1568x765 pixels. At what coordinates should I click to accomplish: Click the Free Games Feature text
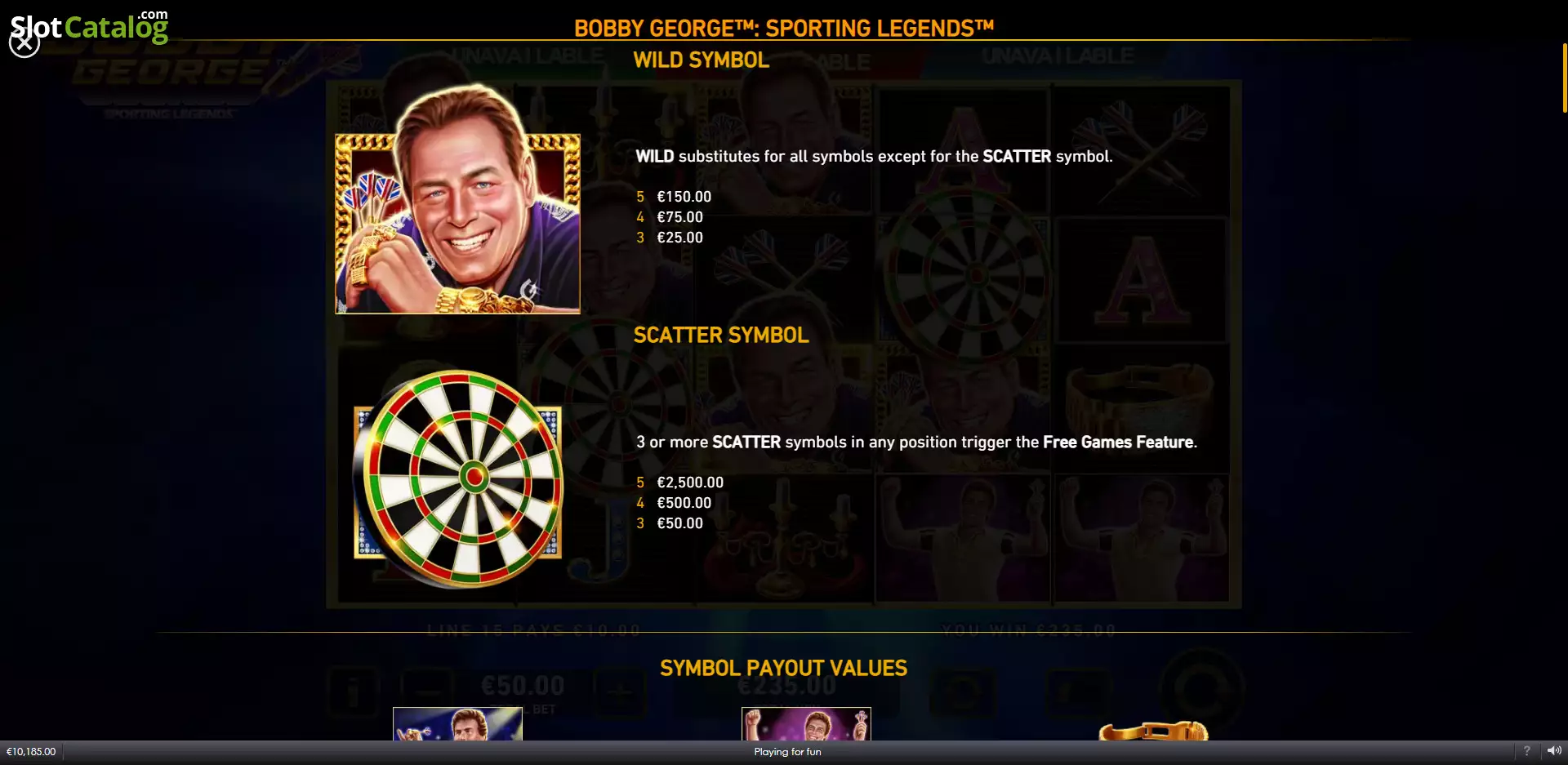pos(1118,442)
